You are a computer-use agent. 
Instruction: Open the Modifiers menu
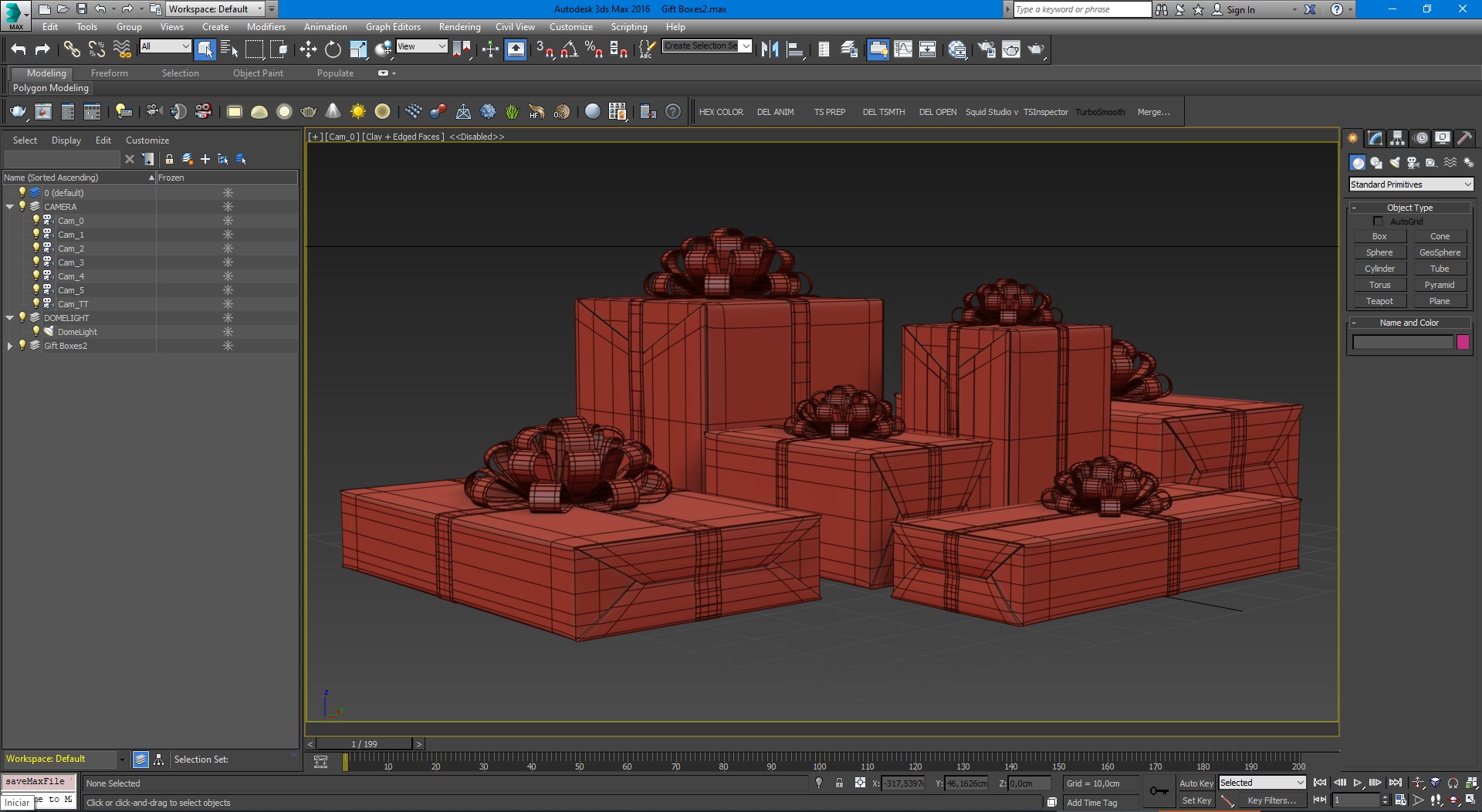[266, 26]
